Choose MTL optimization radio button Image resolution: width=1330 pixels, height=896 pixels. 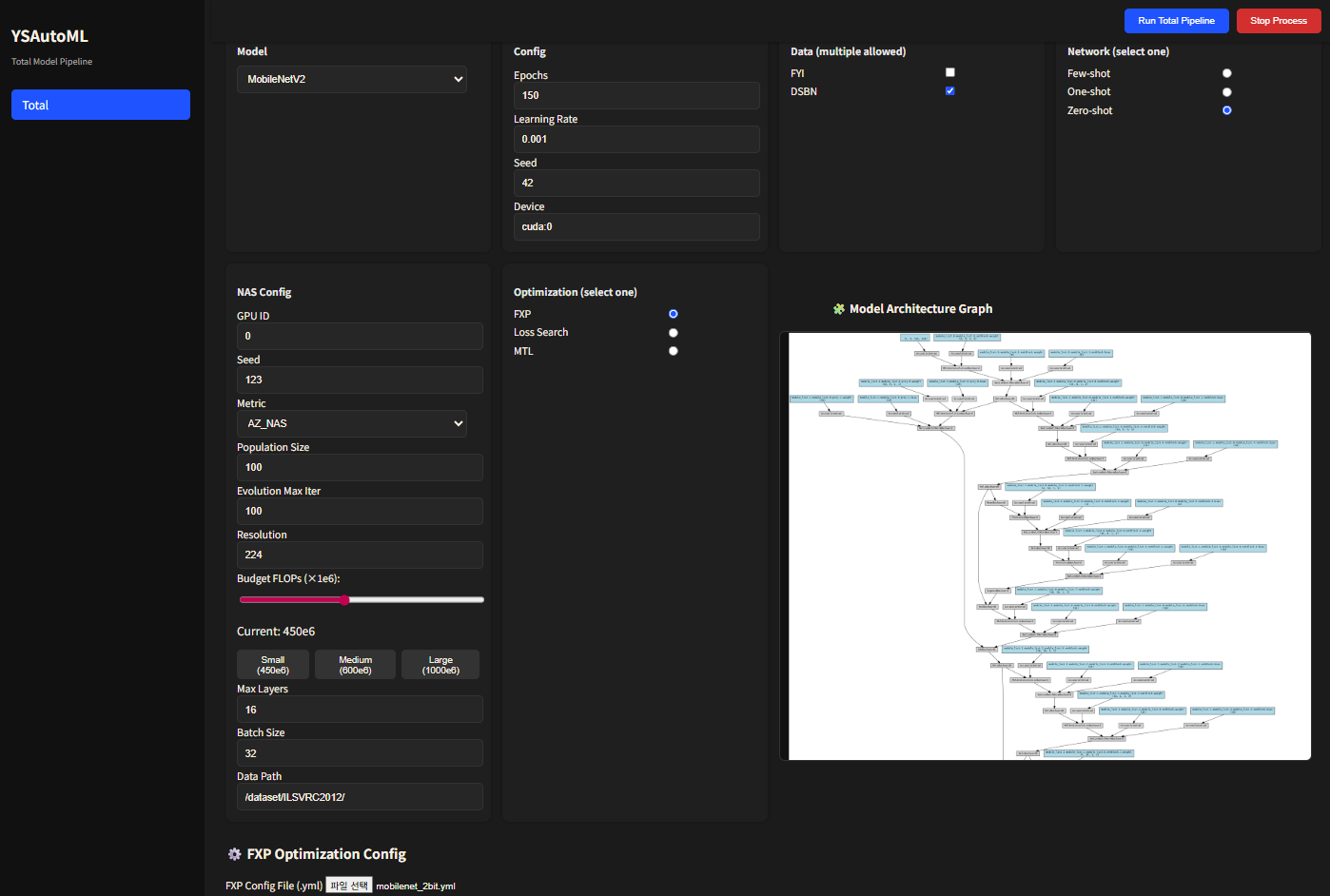(673, 351)
